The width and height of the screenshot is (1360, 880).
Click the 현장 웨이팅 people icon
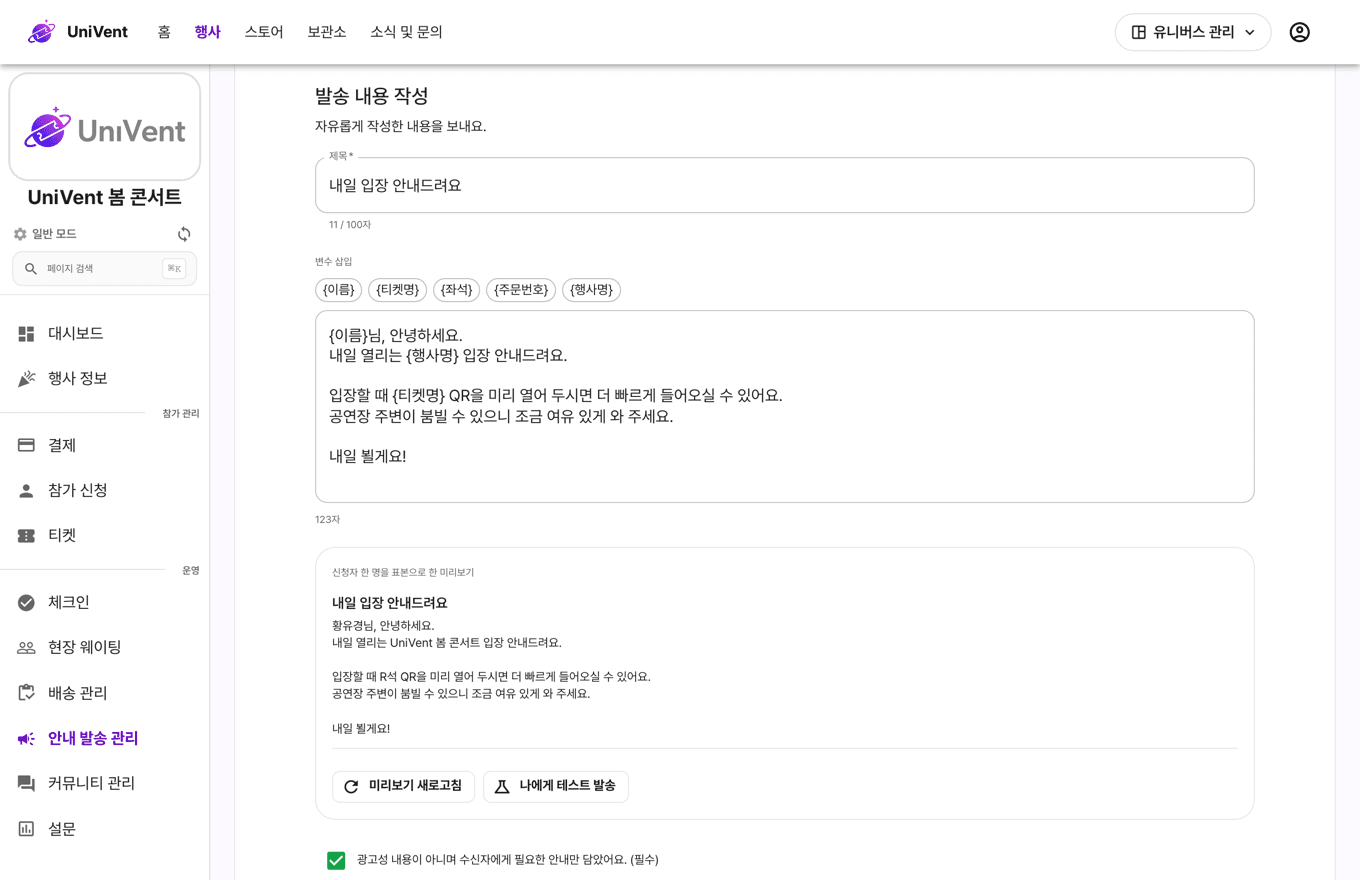(27, 648)
